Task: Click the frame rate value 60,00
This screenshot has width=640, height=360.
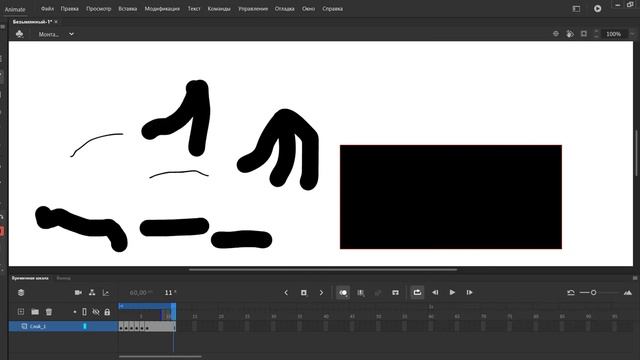Action: click(x=139, y=293)
